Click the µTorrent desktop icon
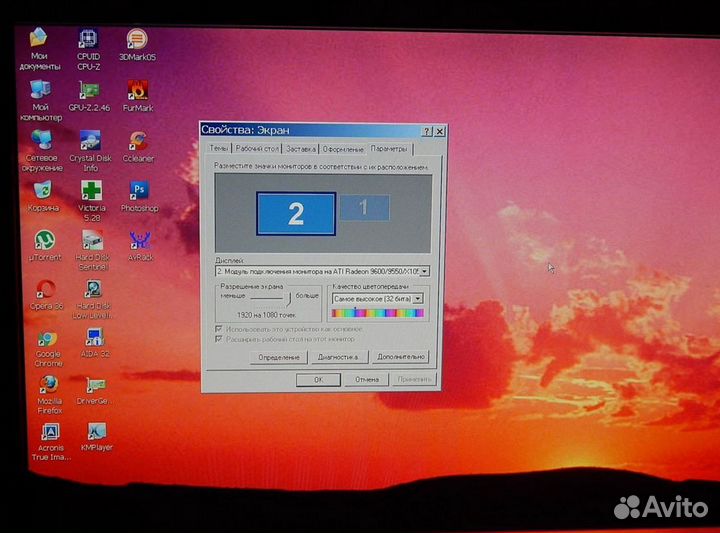The width and height of the screenshot is (720, 533). [x=44, y=241]
